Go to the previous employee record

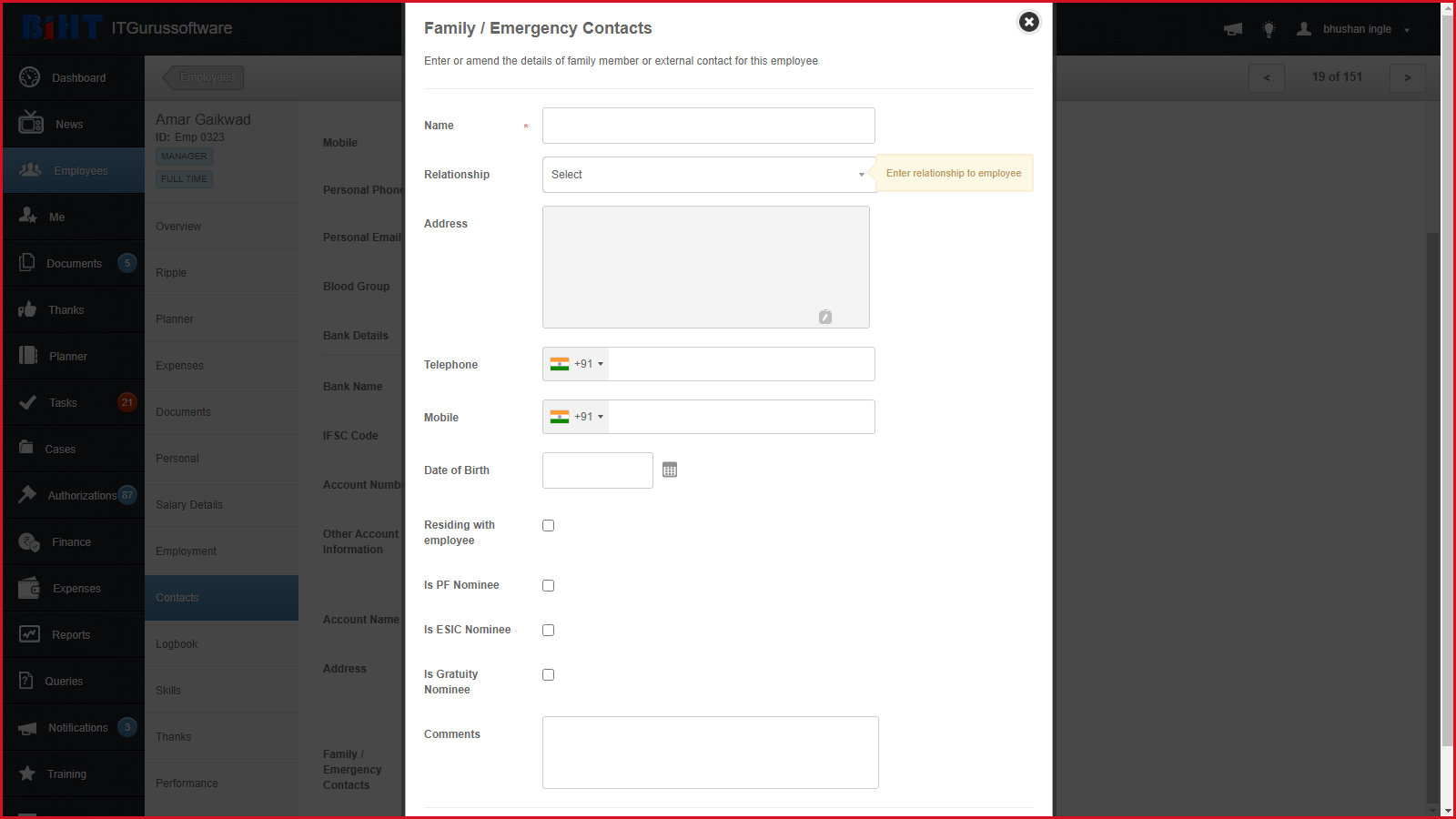click(x=1267, y=77)
